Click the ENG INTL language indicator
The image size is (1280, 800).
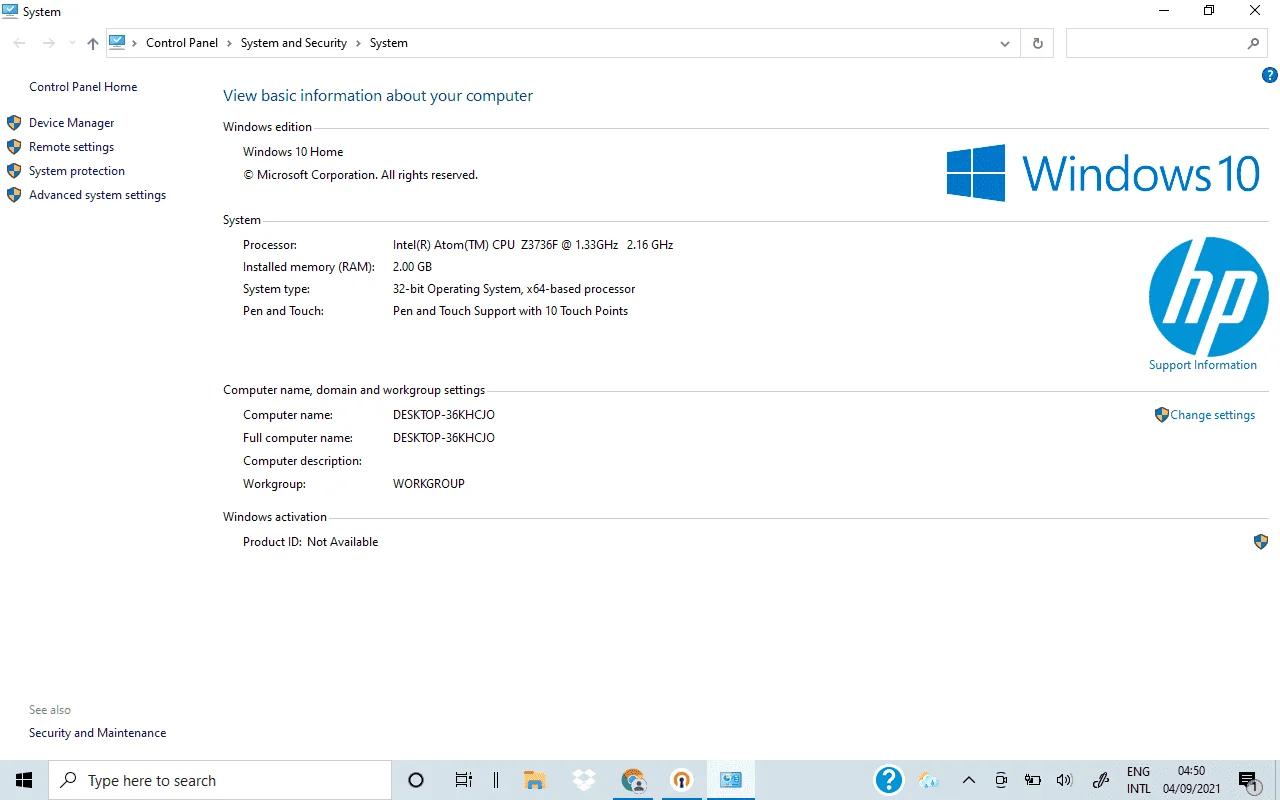pos(1138,780)
